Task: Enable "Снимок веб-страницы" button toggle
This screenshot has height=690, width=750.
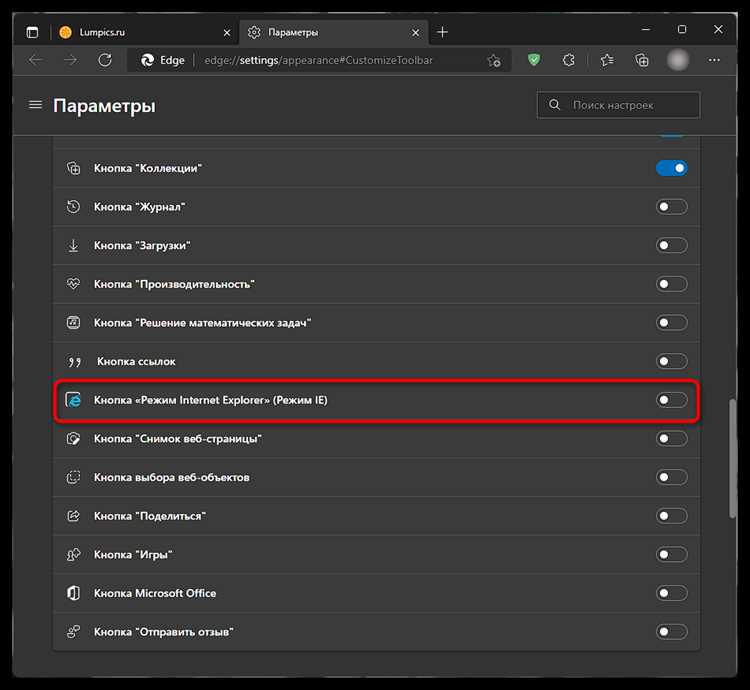Action: coord(672,438)
